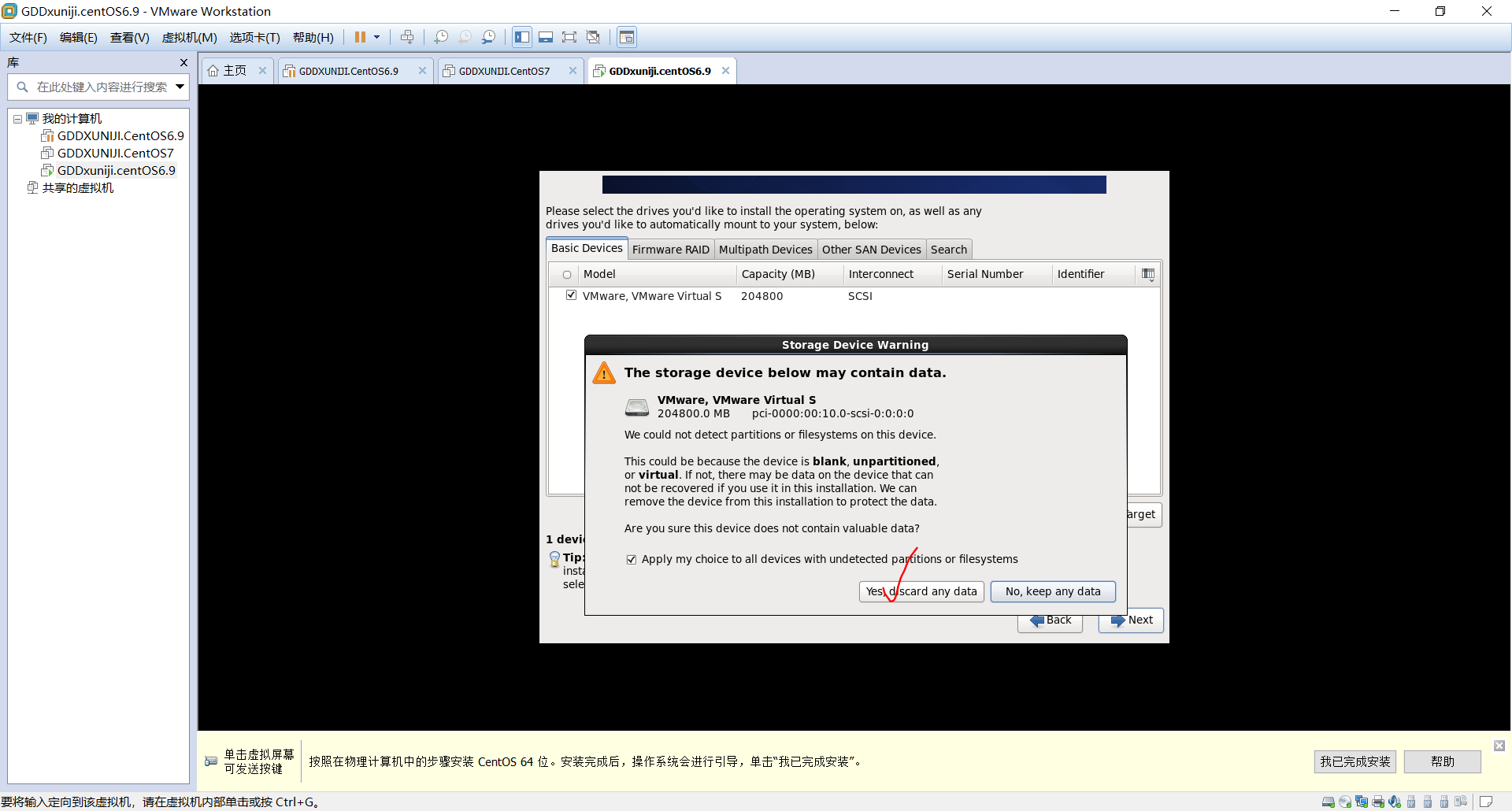Open 虚拟机(M) menu
This screenshot has height=811, width=1512.
point(190,37)
